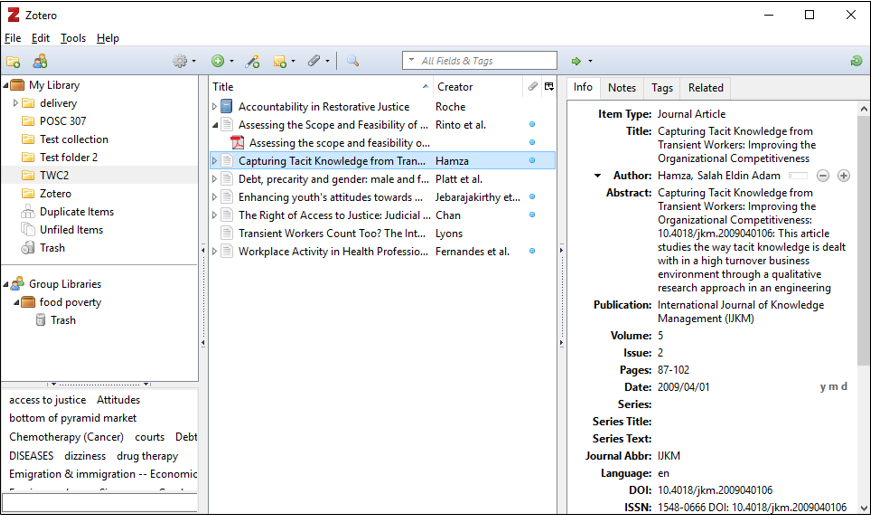Click the New Group library icon
871x515 pixels.
(x=39, y=61)
